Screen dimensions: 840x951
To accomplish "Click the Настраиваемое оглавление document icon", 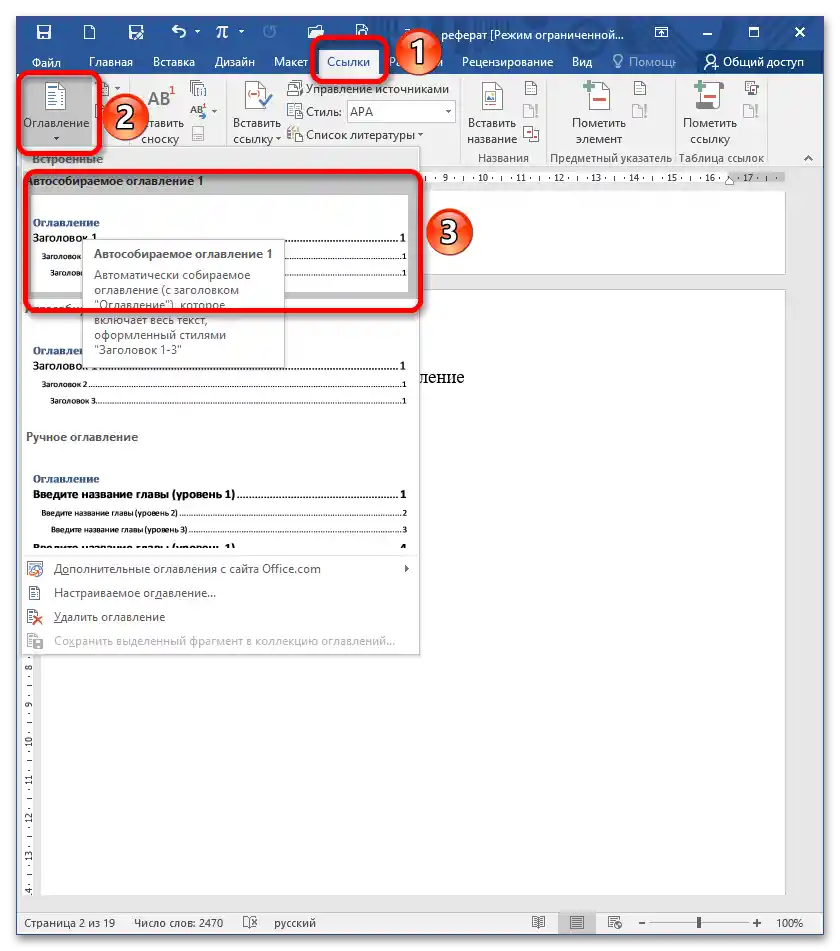I will (x=35, y=593).
